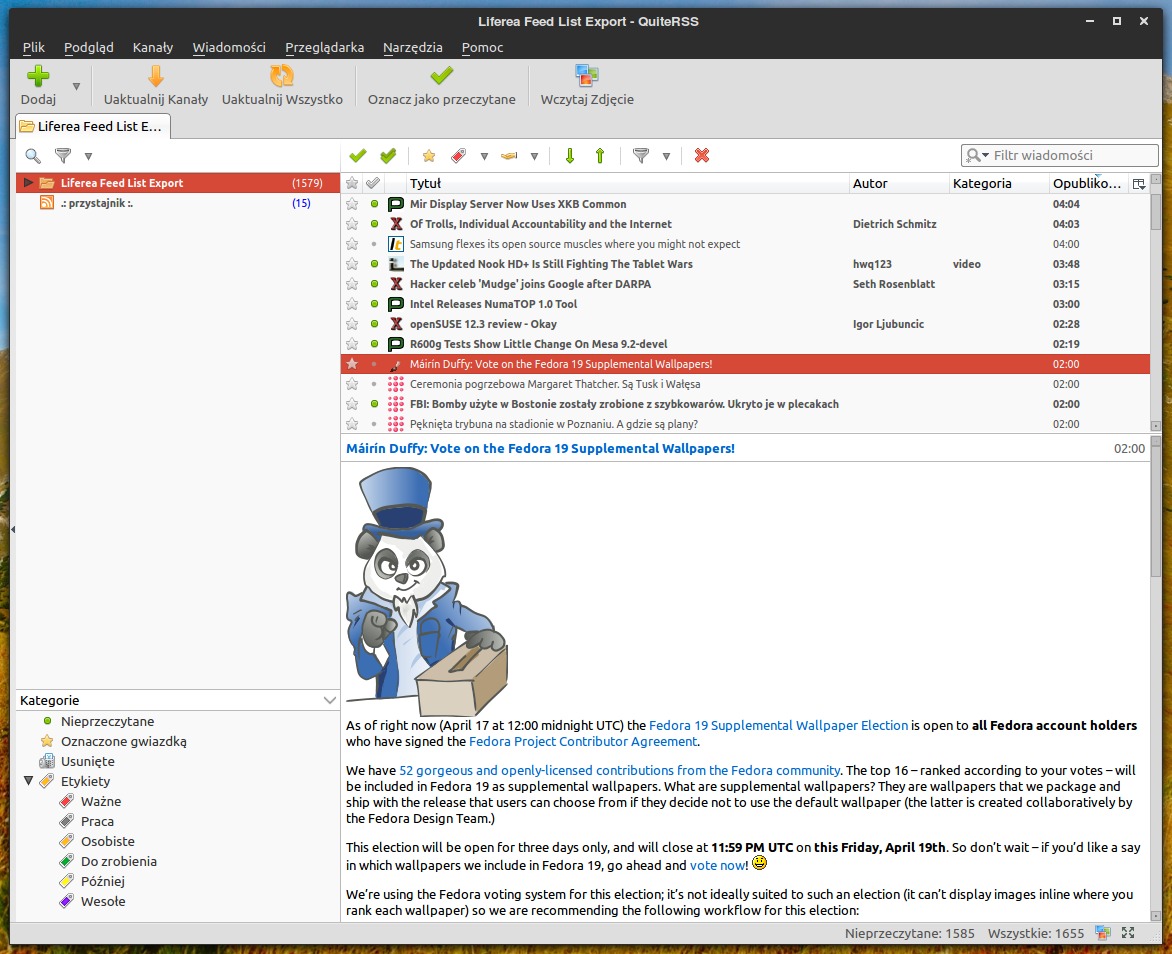Open Máirín Duffy article title link

click(540, 449)
